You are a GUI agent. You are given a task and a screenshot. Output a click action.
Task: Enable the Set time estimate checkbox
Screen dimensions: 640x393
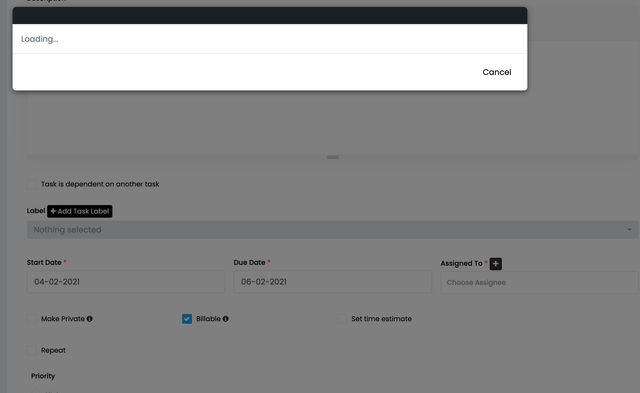coord(342,319)
